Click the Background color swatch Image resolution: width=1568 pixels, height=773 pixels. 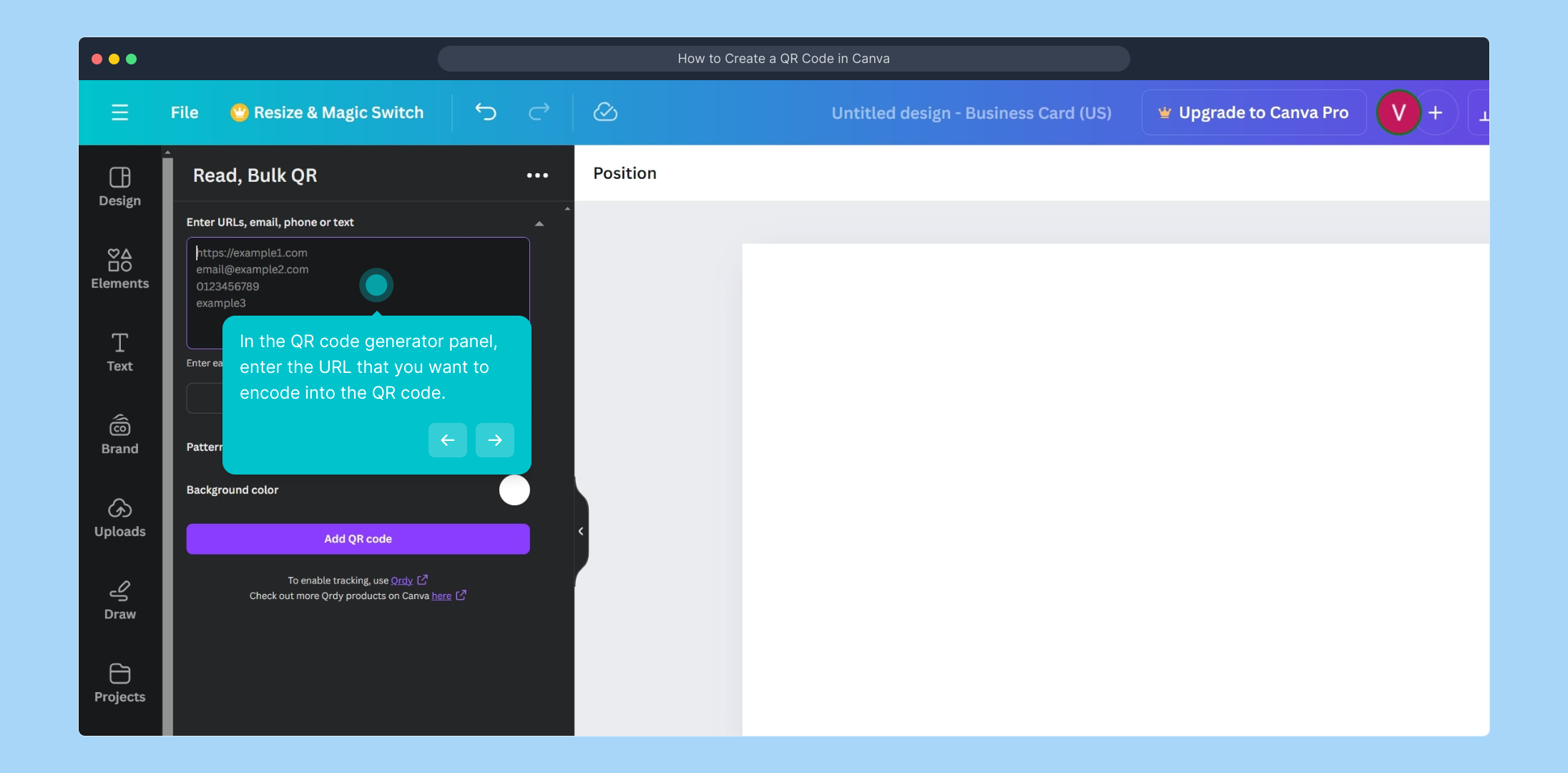click(514, 490)
